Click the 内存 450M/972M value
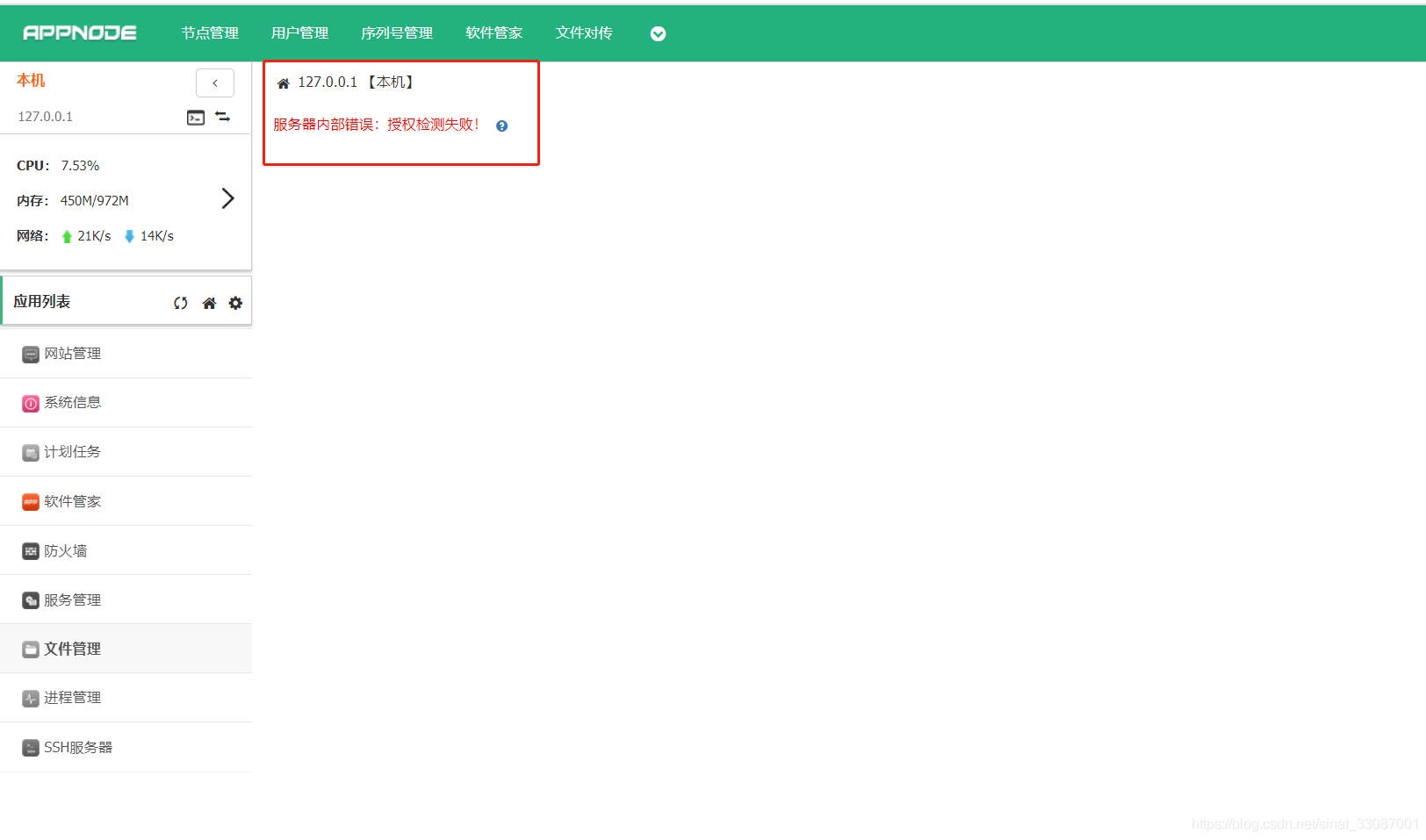Screen dimensions: 1426x840 point(95,201)
